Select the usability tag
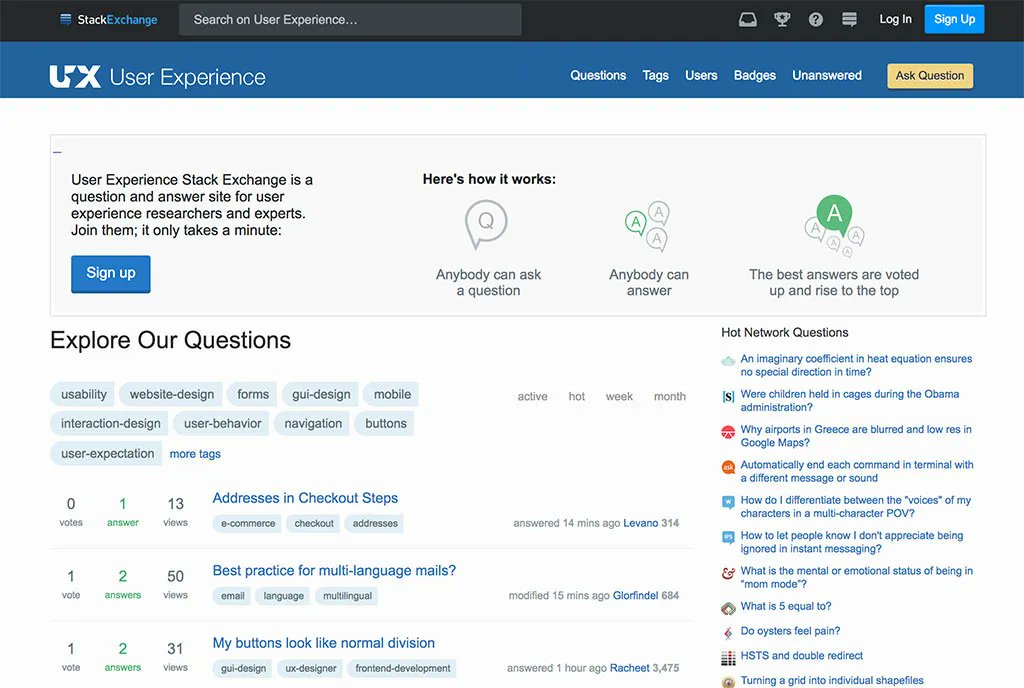This screenshot has height=688, width=1024. tap(83, 394)
